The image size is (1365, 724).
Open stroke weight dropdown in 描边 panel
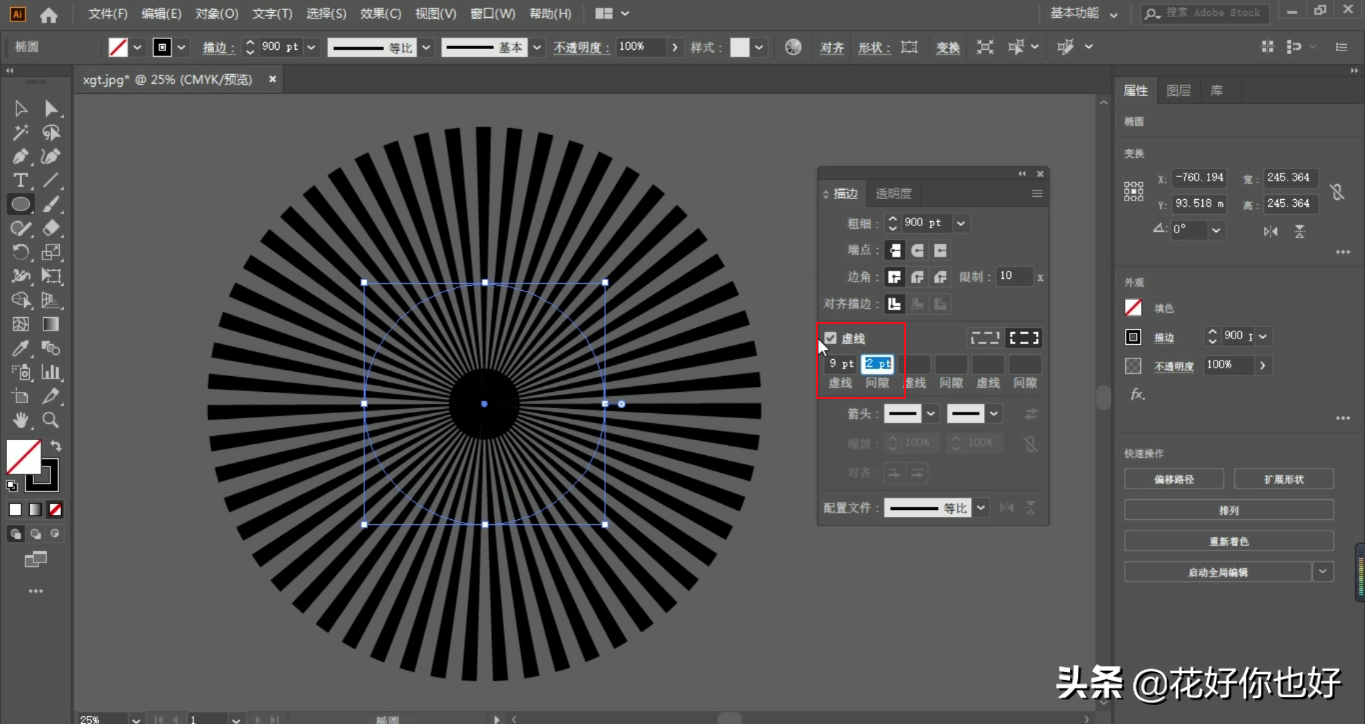(961, 223)
